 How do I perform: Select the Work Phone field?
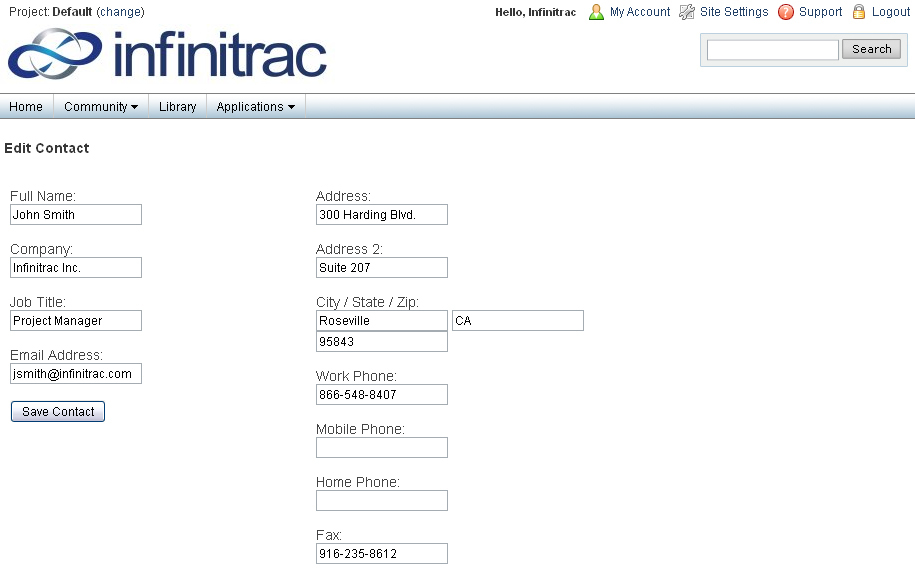pos(382,395)
